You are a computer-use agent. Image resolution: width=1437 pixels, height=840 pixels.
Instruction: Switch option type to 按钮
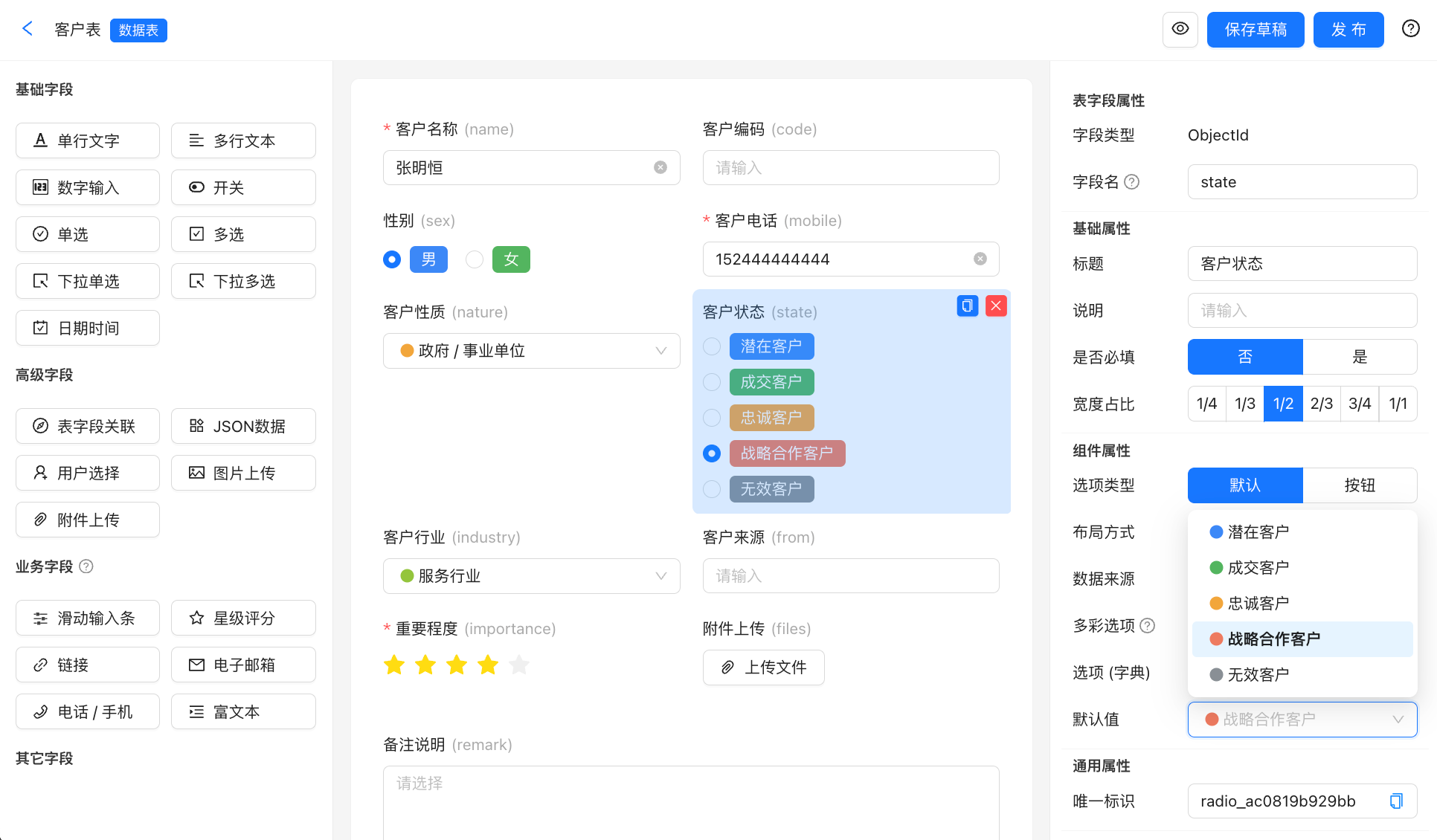tap(1359, 485)
